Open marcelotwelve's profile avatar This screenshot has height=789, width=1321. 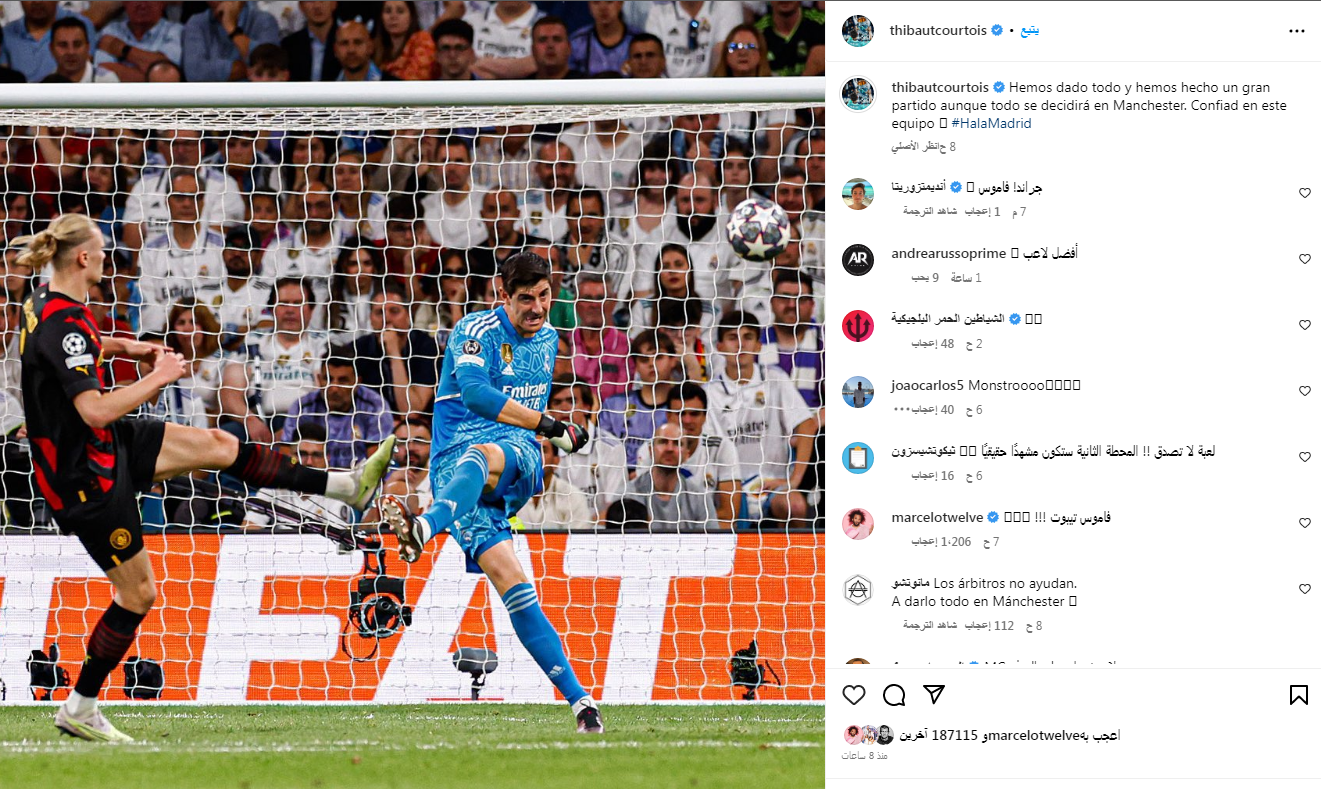tap(857, 523)
